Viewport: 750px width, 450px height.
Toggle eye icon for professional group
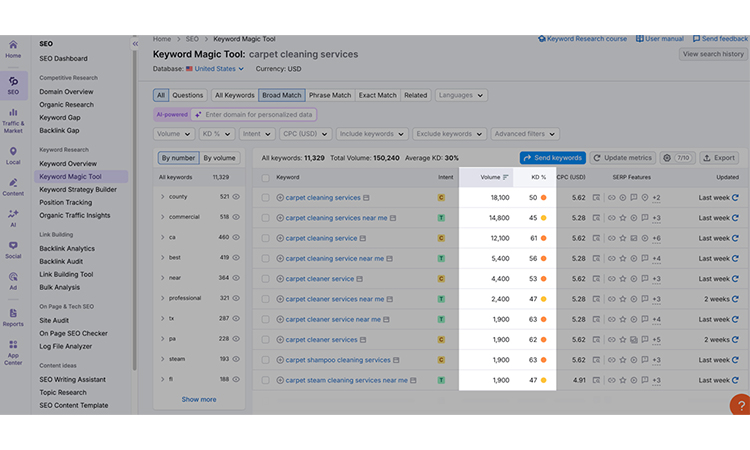(236, 298)
